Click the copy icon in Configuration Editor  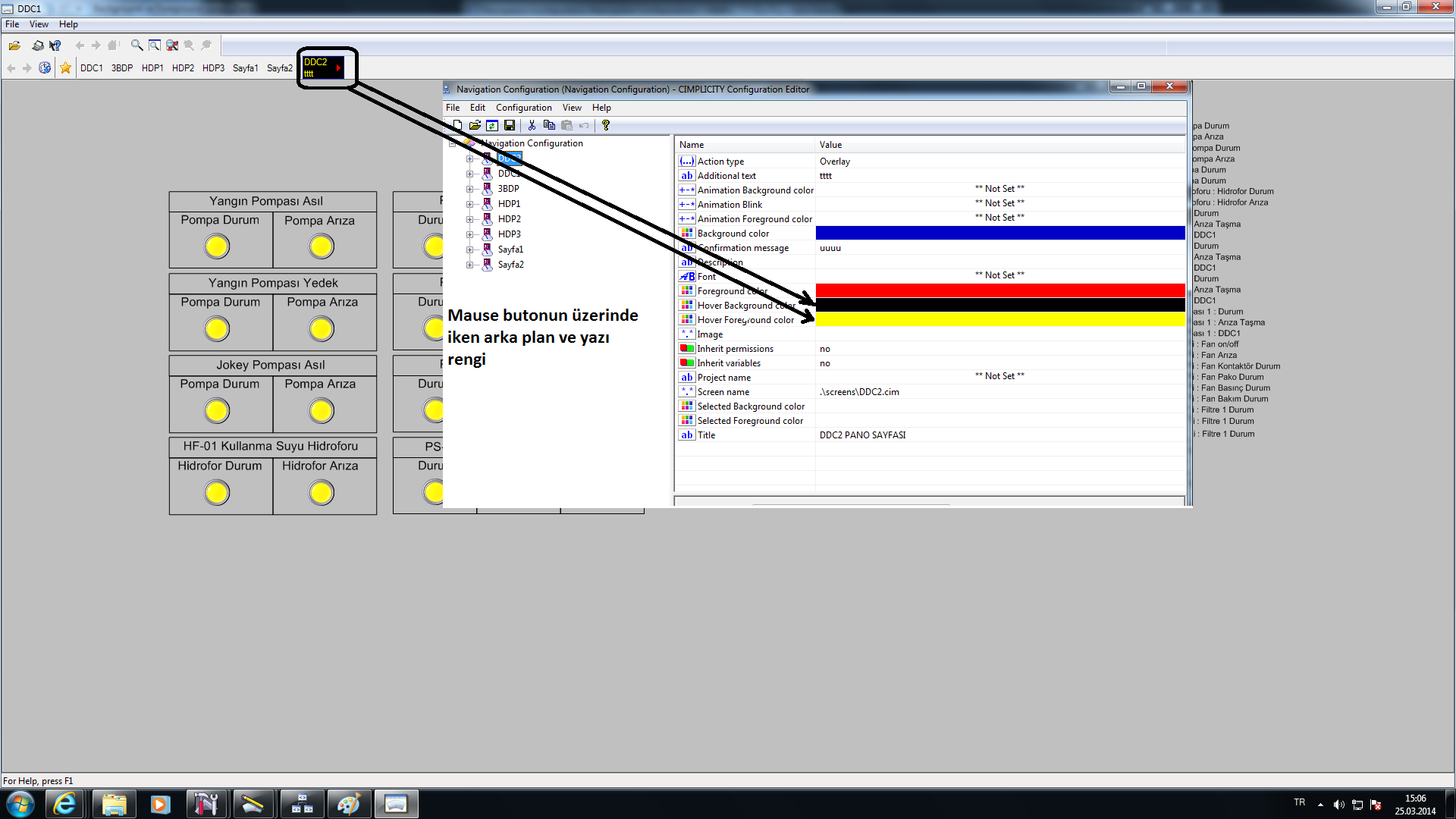click(549, 125)
